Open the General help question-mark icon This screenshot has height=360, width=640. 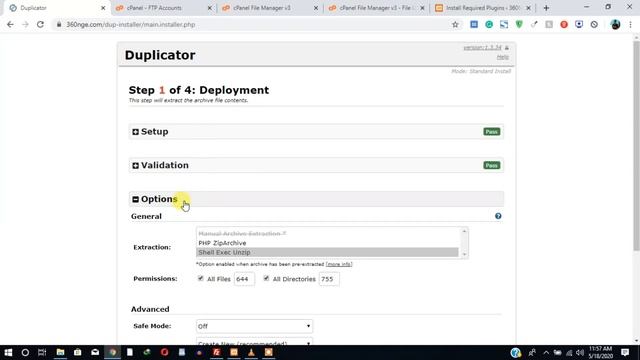click(x=498, y=216)
